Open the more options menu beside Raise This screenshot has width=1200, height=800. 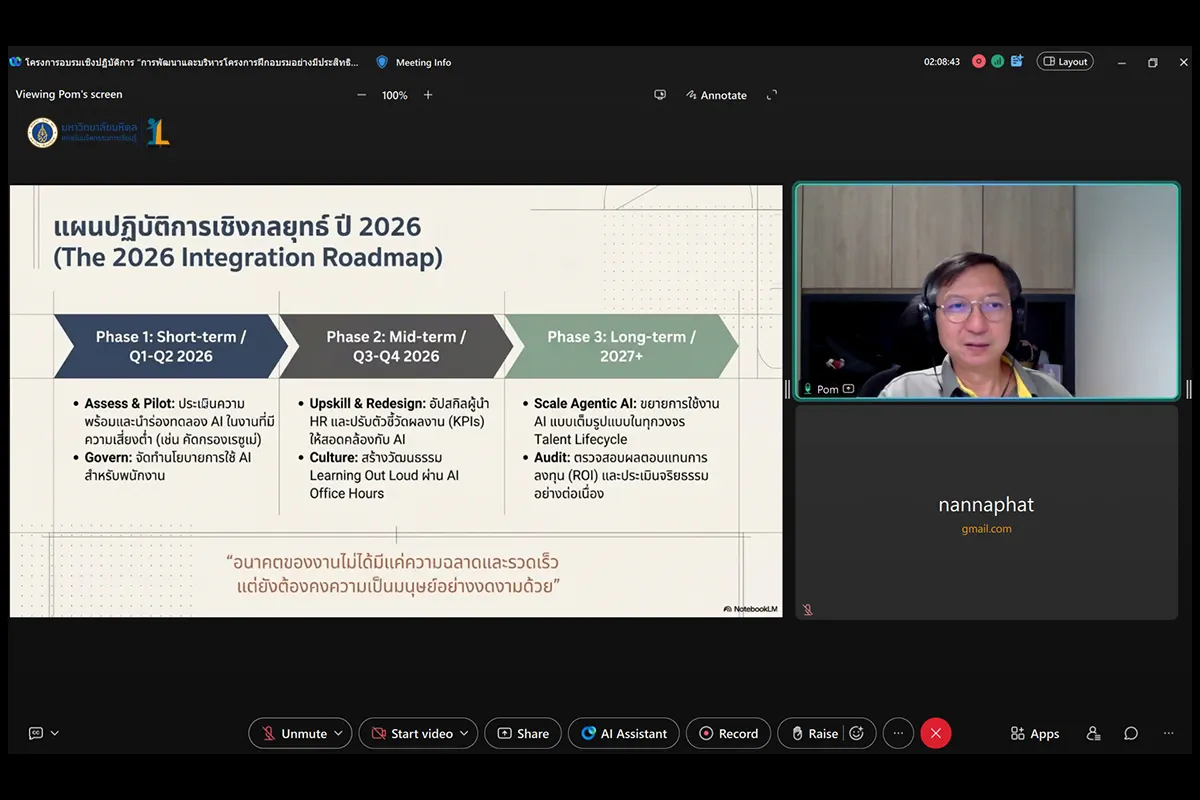pos(898,733)
